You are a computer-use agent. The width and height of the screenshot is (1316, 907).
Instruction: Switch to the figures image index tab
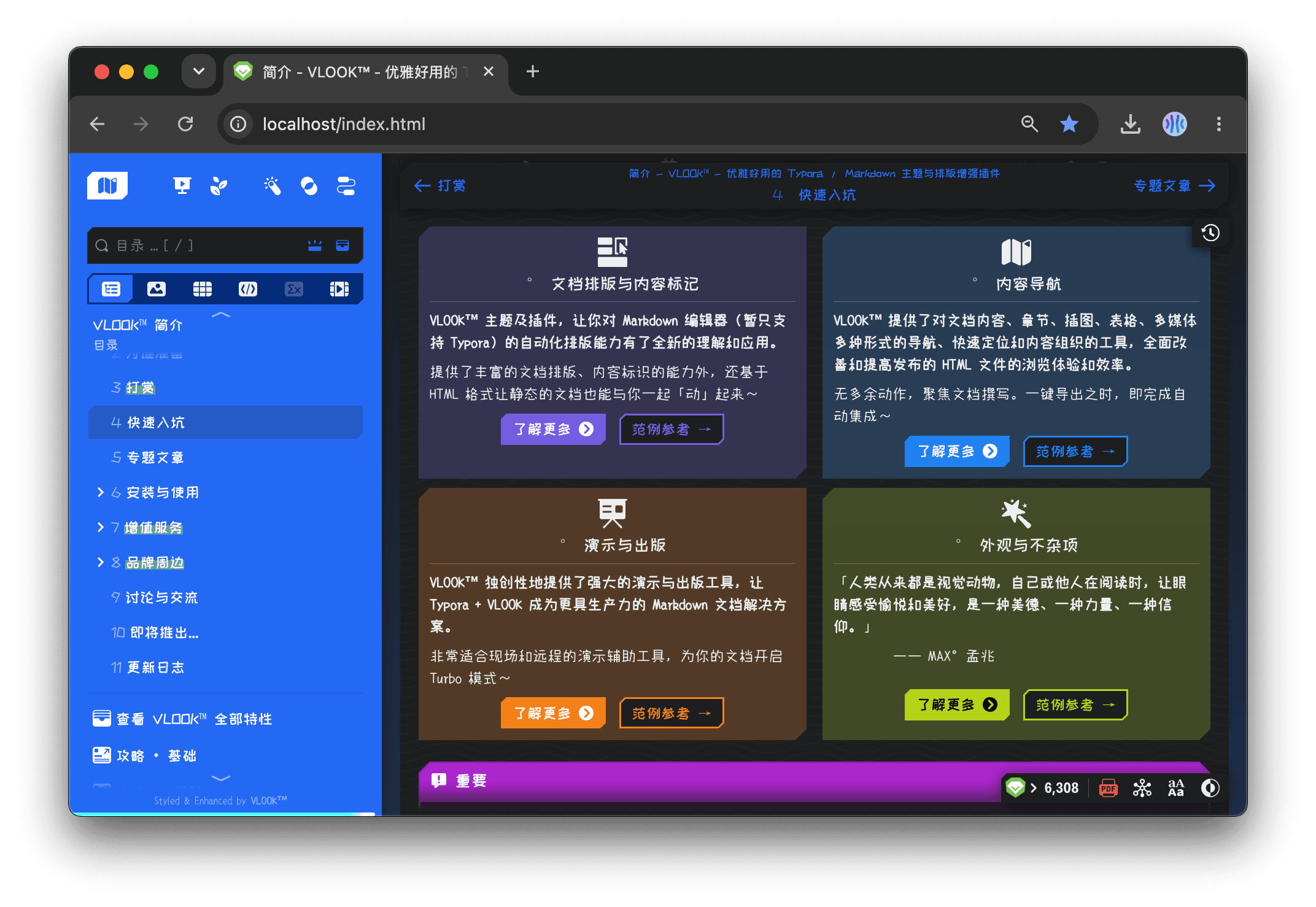(157, 289)
